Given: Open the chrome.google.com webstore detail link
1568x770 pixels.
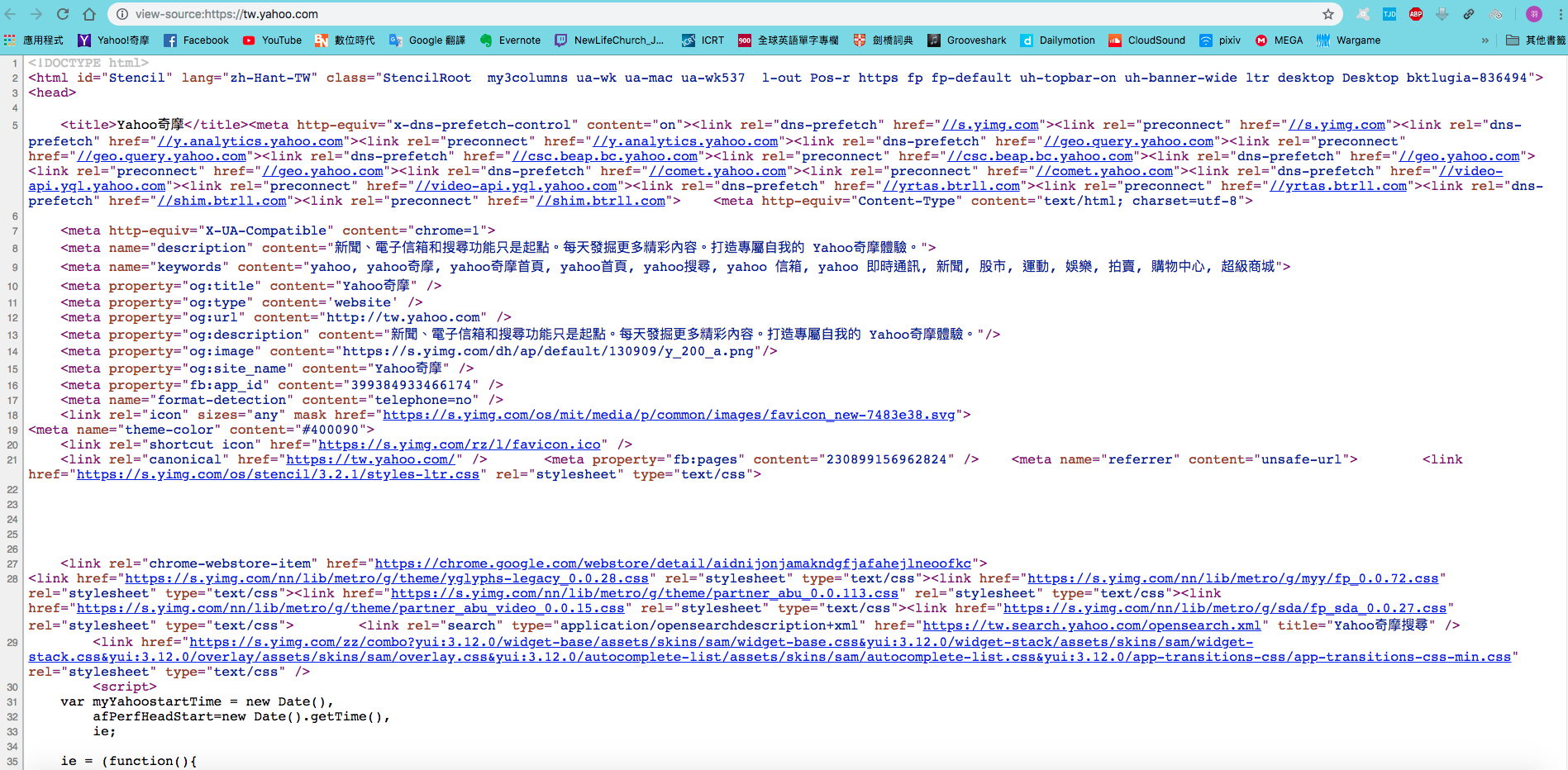Looking at the screenshot, I should [x=673, y=563].
